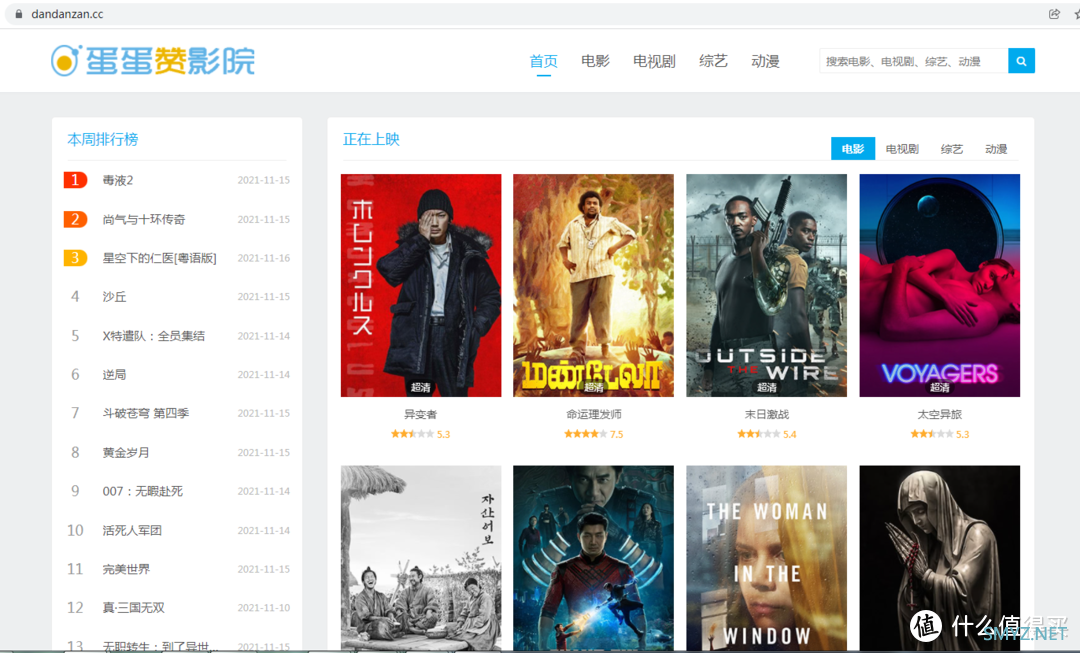The height and width of the screenshot is (653, 1080).
Task: Click the yellow rank 3 badge
Action: click(x=75, y=258)
